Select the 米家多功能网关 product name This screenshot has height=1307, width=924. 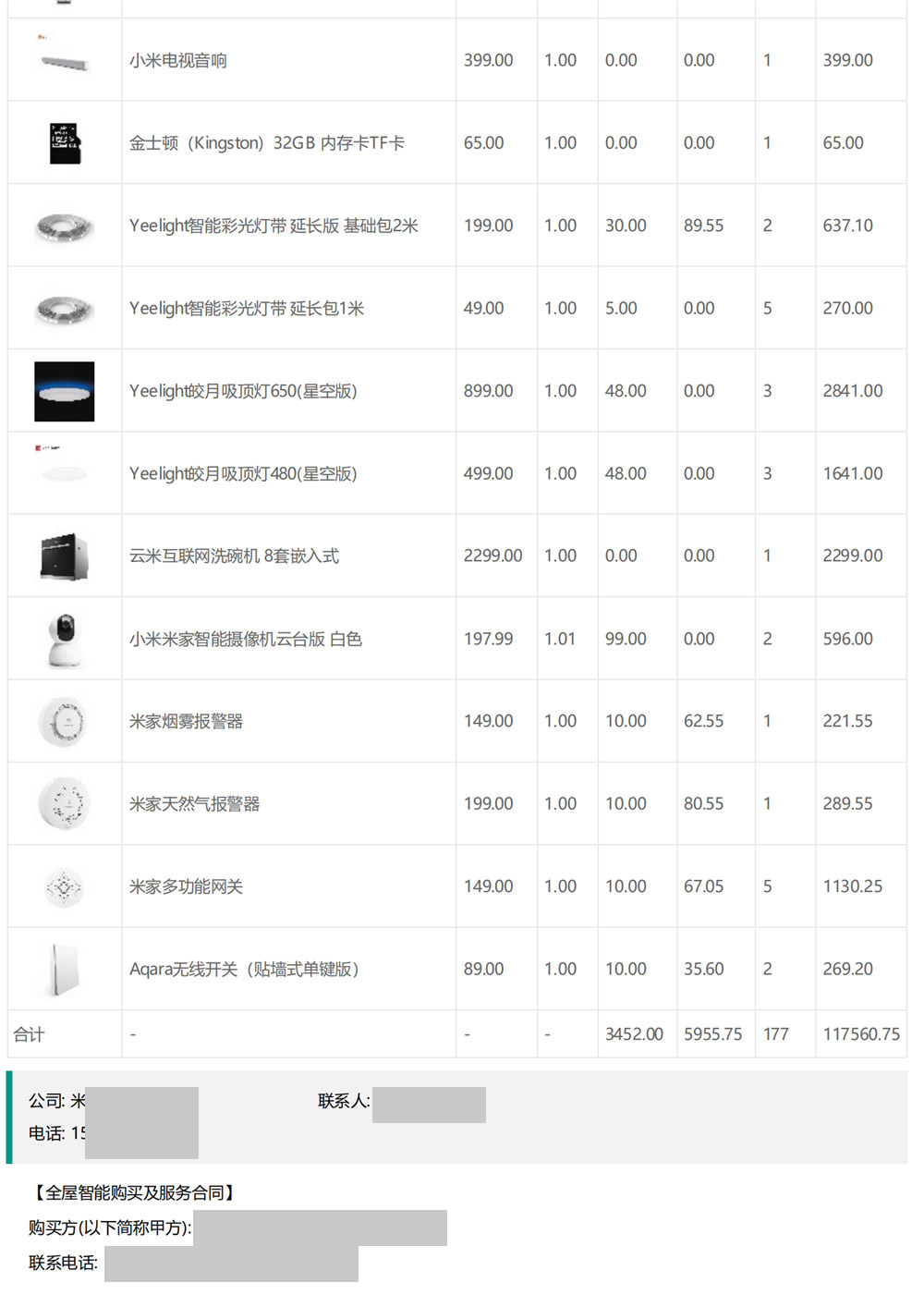click(187, 886)
